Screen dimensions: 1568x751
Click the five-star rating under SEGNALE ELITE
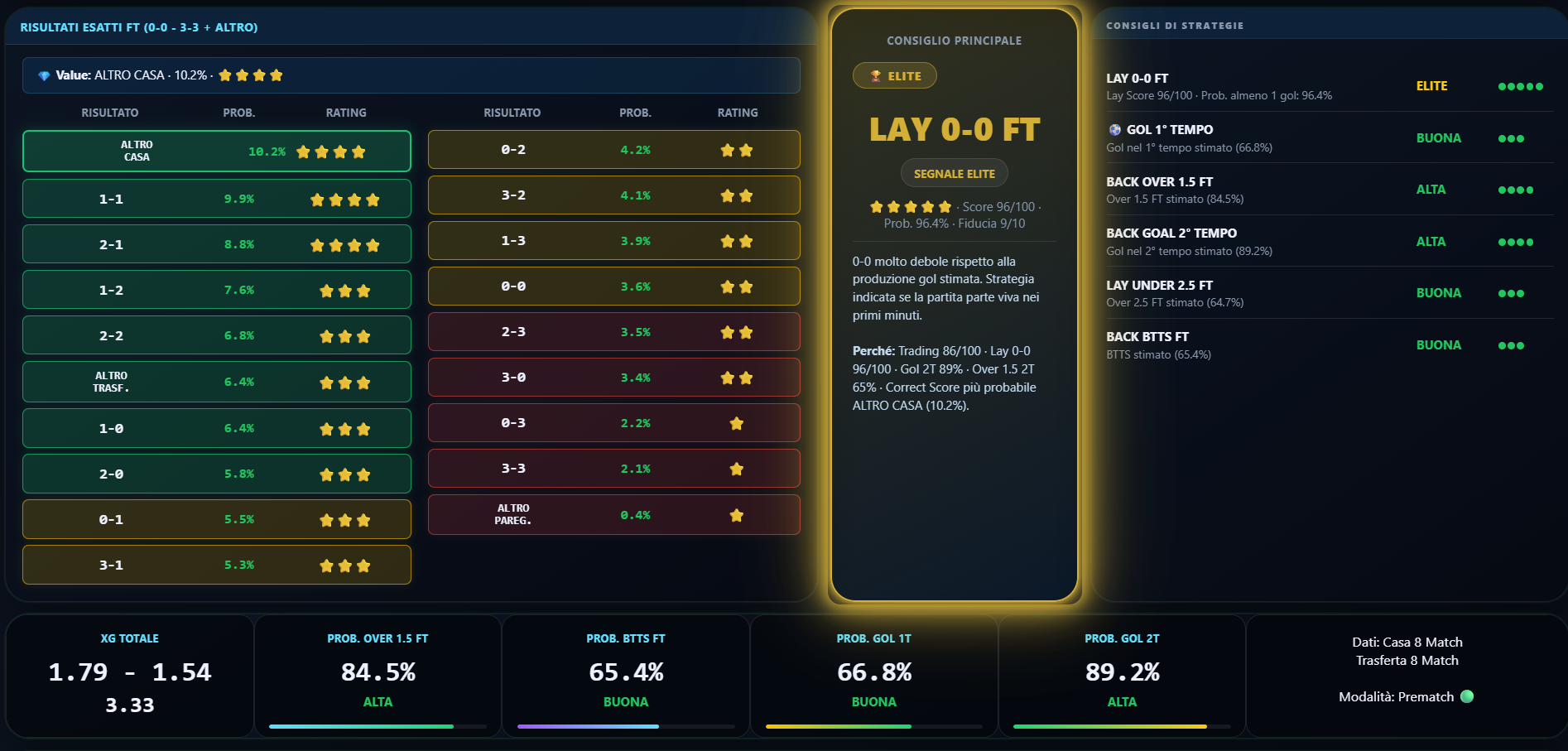[911, 207]
